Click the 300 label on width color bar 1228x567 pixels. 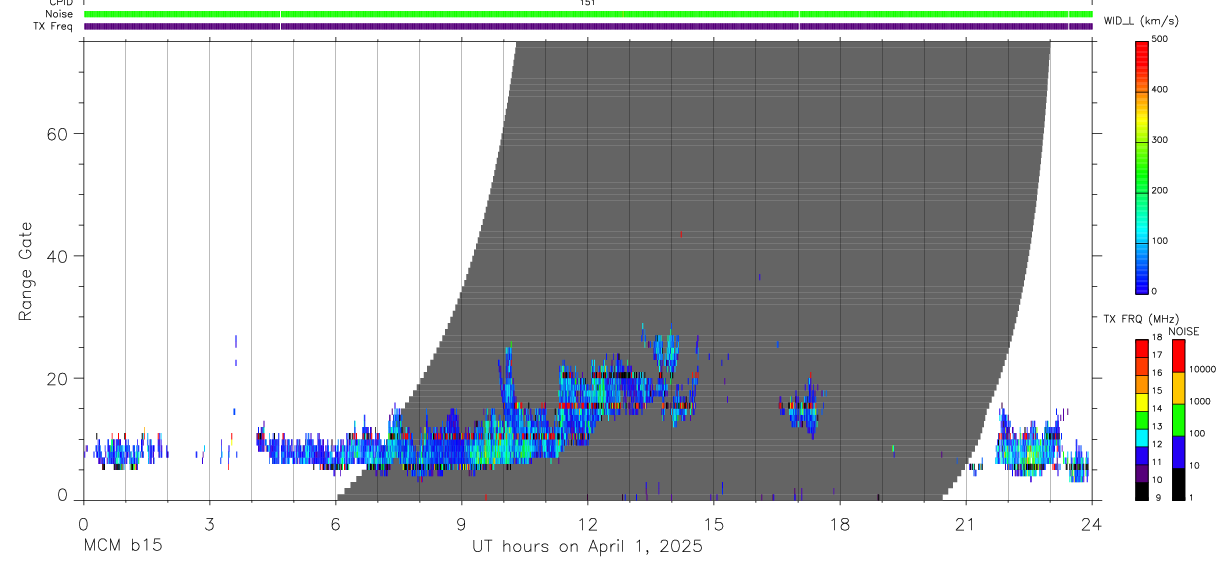[1160, 140]
